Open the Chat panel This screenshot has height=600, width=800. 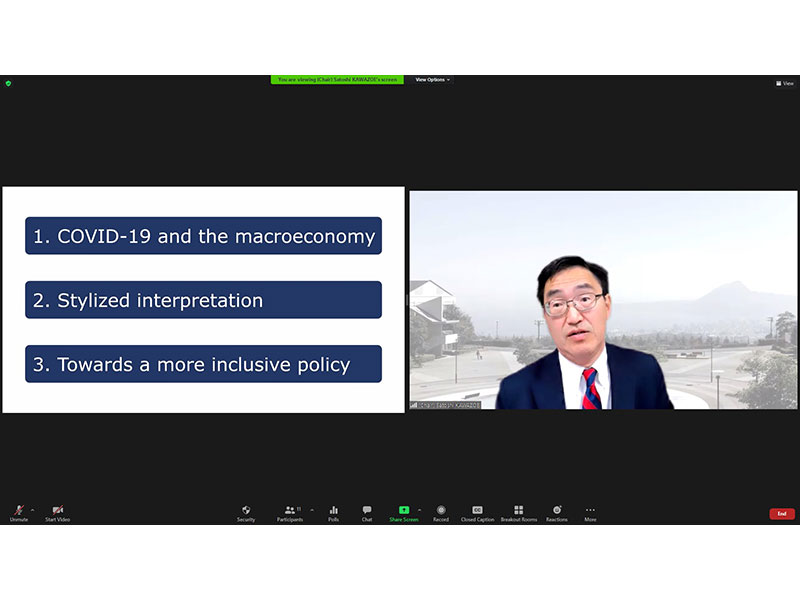click(367, 512)
